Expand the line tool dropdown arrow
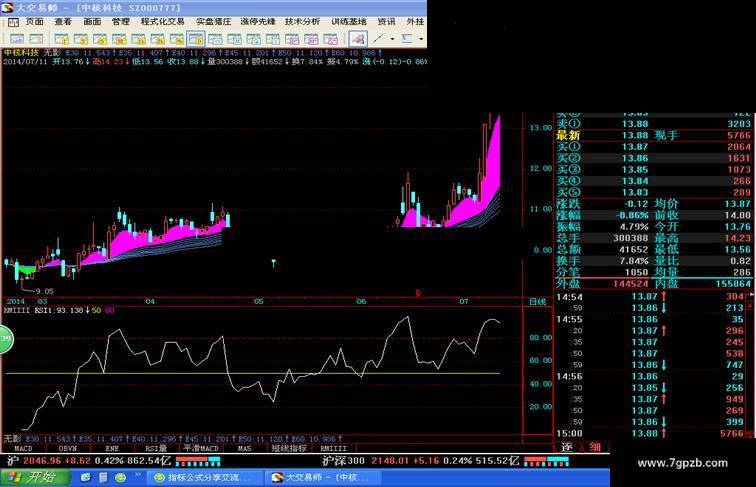This screenshot has height=487, width=756. tap(392, 39)
